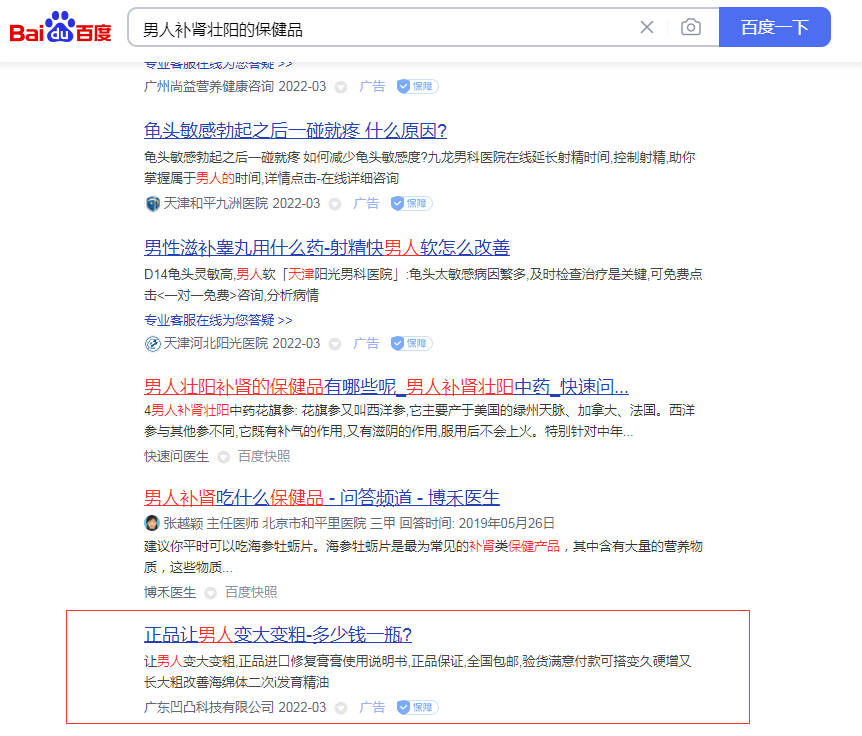Clear the search box with the X icon
The width and height of the screenshot is (862, 736).
(647, 27)
